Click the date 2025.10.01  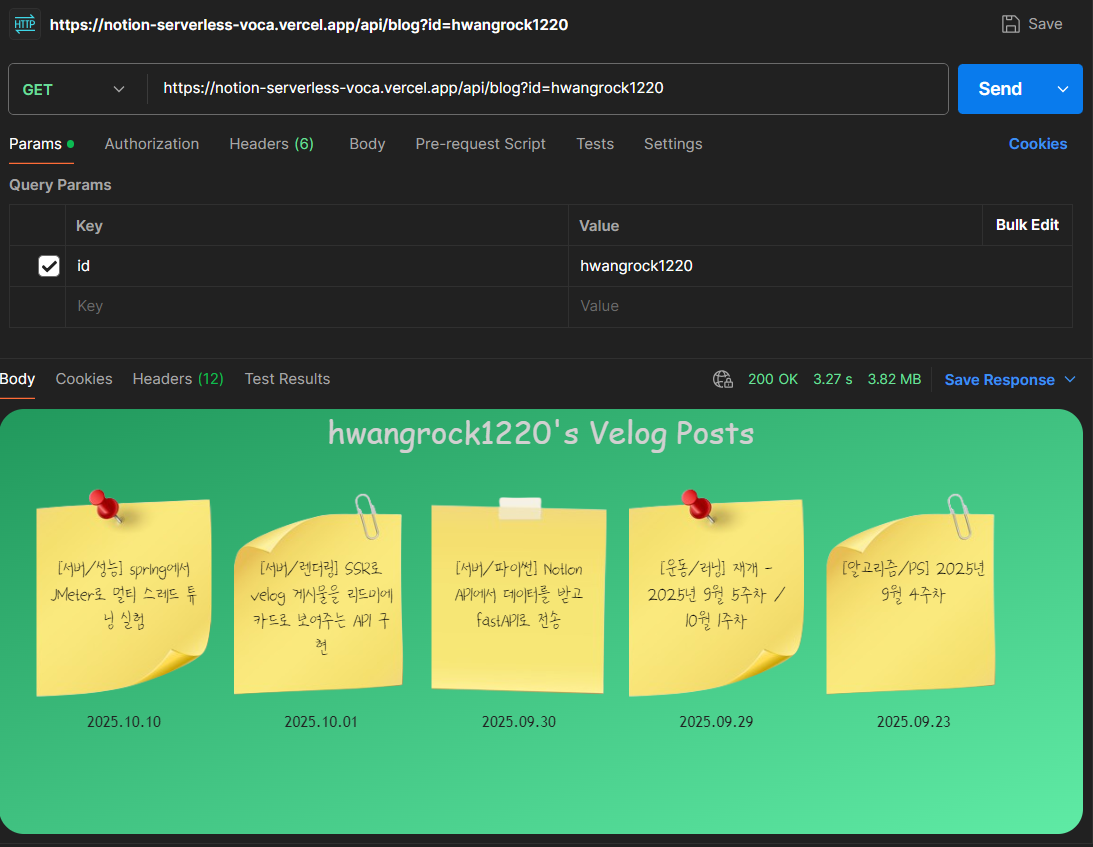(321, 722)
